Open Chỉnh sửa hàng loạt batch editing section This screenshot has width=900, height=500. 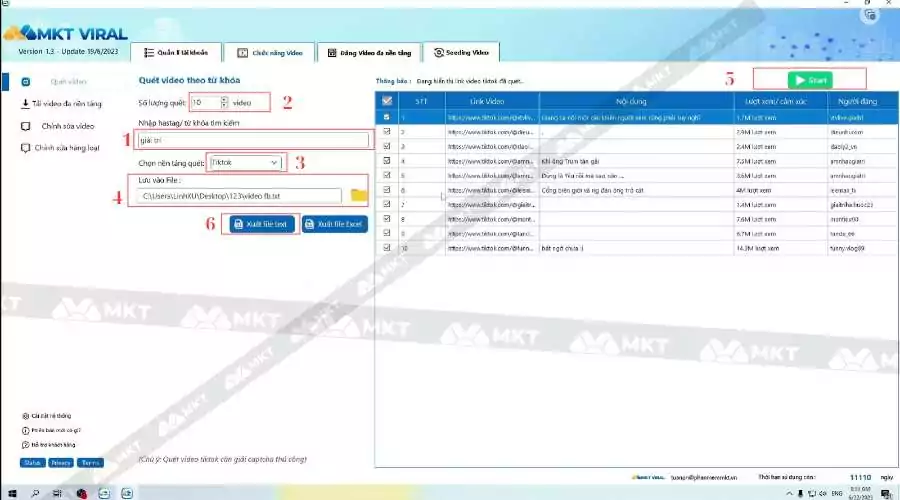tap(60, 148)
